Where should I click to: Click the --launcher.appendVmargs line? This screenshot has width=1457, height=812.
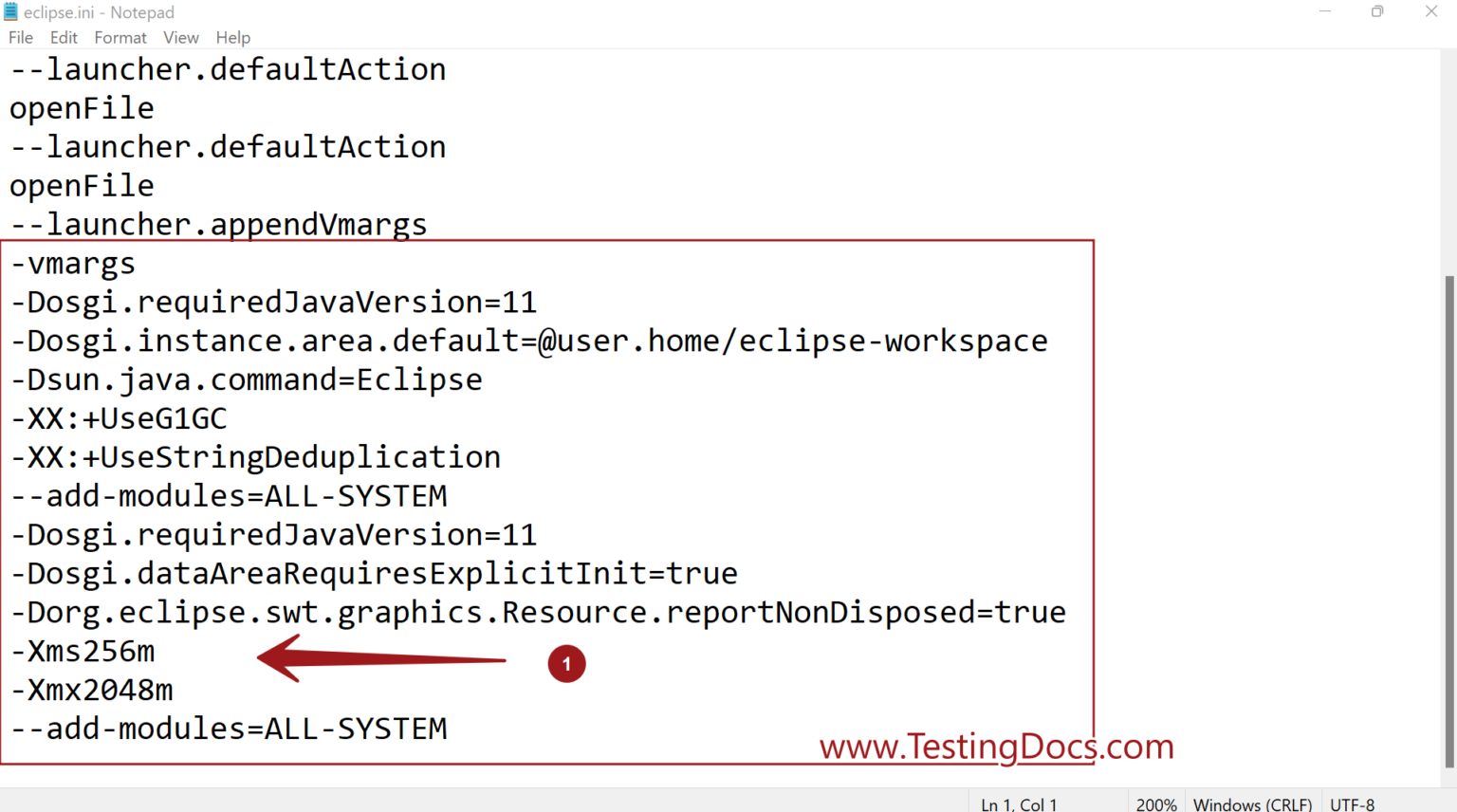pyautogui.click(x=217, y=224)
